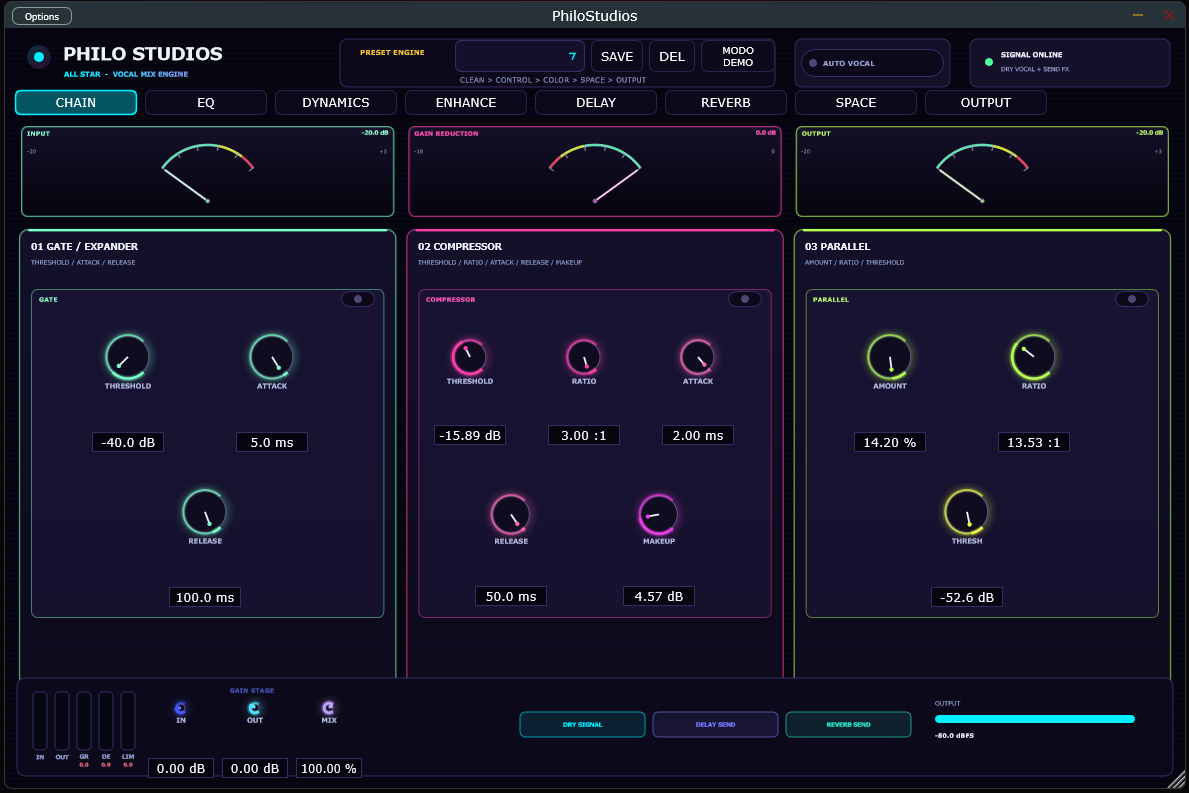Click the DEL preset button
Image resolution: width=1189 pixels, height=793 pixels.
(x=672, y=56)
